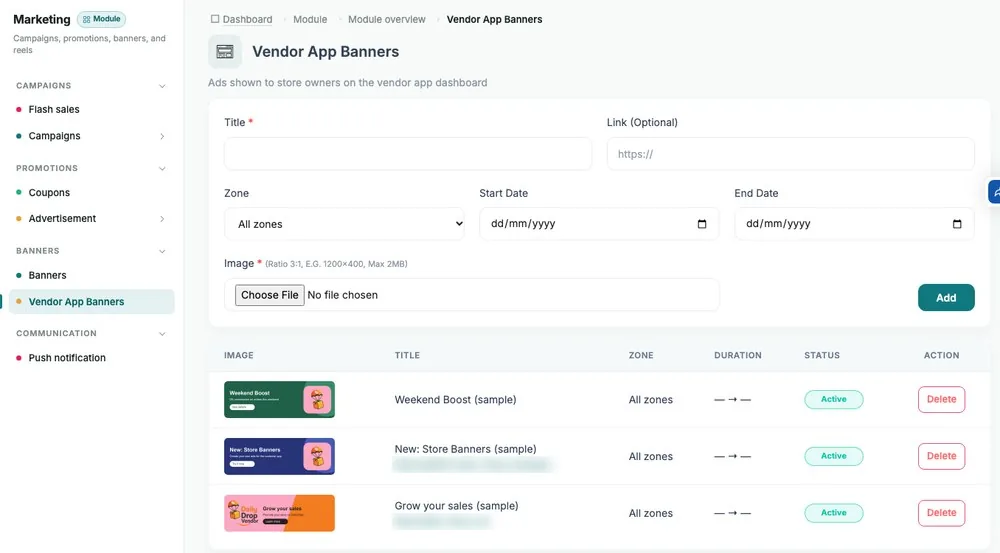Image resolution: width=1000 pixels, height=553 pixels.
Task: Click the Dashboard breadcrumb icon
Action: [x=215, y=19]
